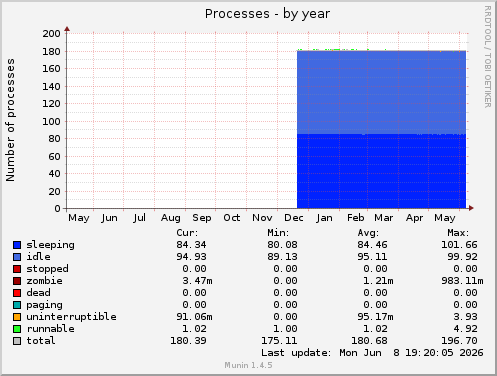Click total average value 180.68
Viewport: 497px width, 376px height.
pos(369,341)
